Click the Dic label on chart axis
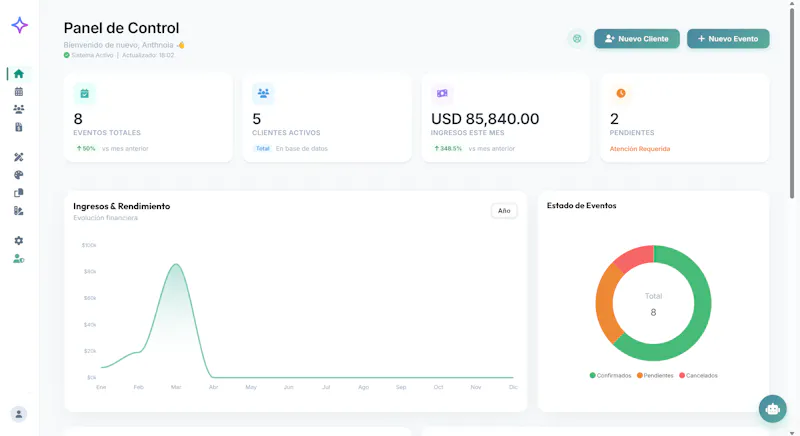Screen dimensions: 800x436 click(x=513, y=387)
